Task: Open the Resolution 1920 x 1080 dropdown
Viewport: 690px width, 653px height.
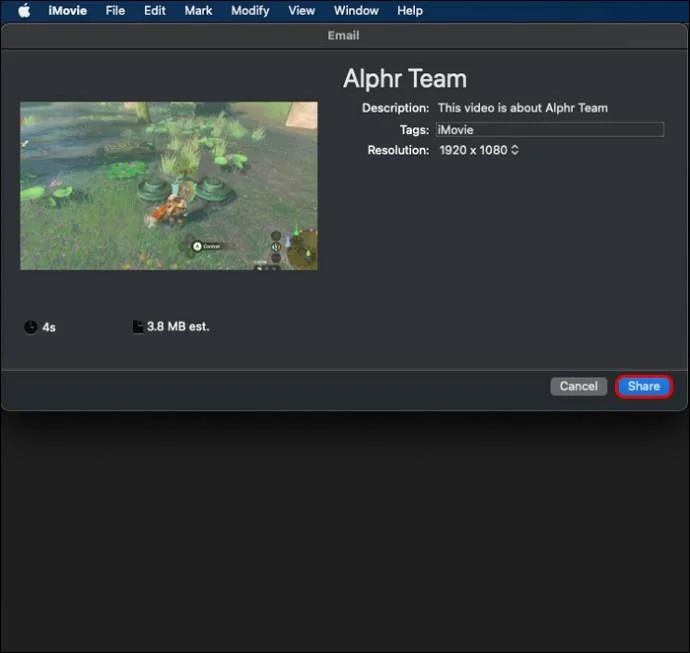Action: coord(479,150)
